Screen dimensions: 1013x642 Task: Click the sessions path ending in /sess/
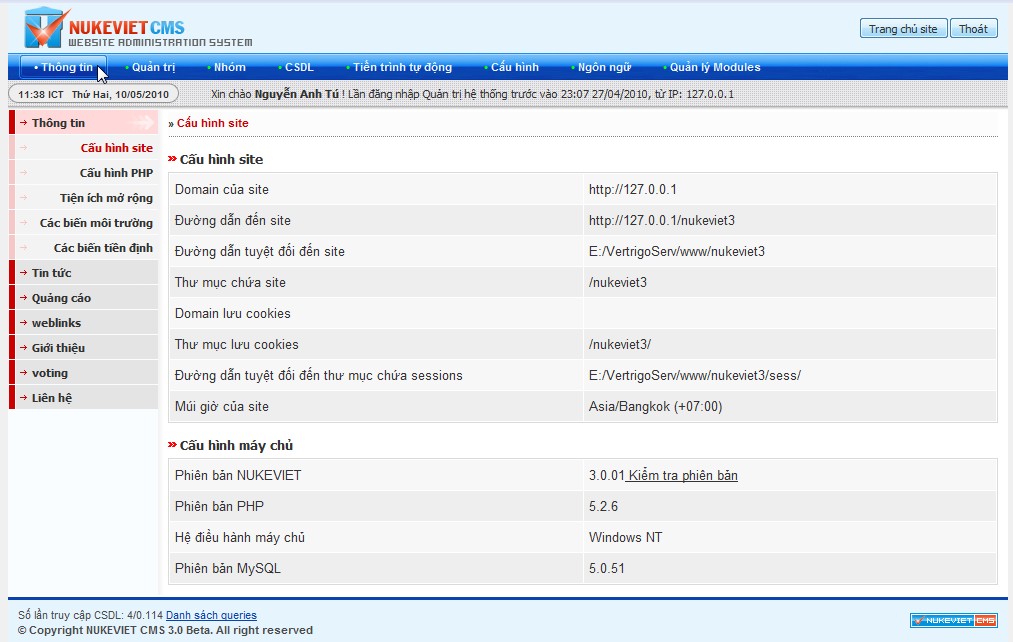tap(694, 375)
